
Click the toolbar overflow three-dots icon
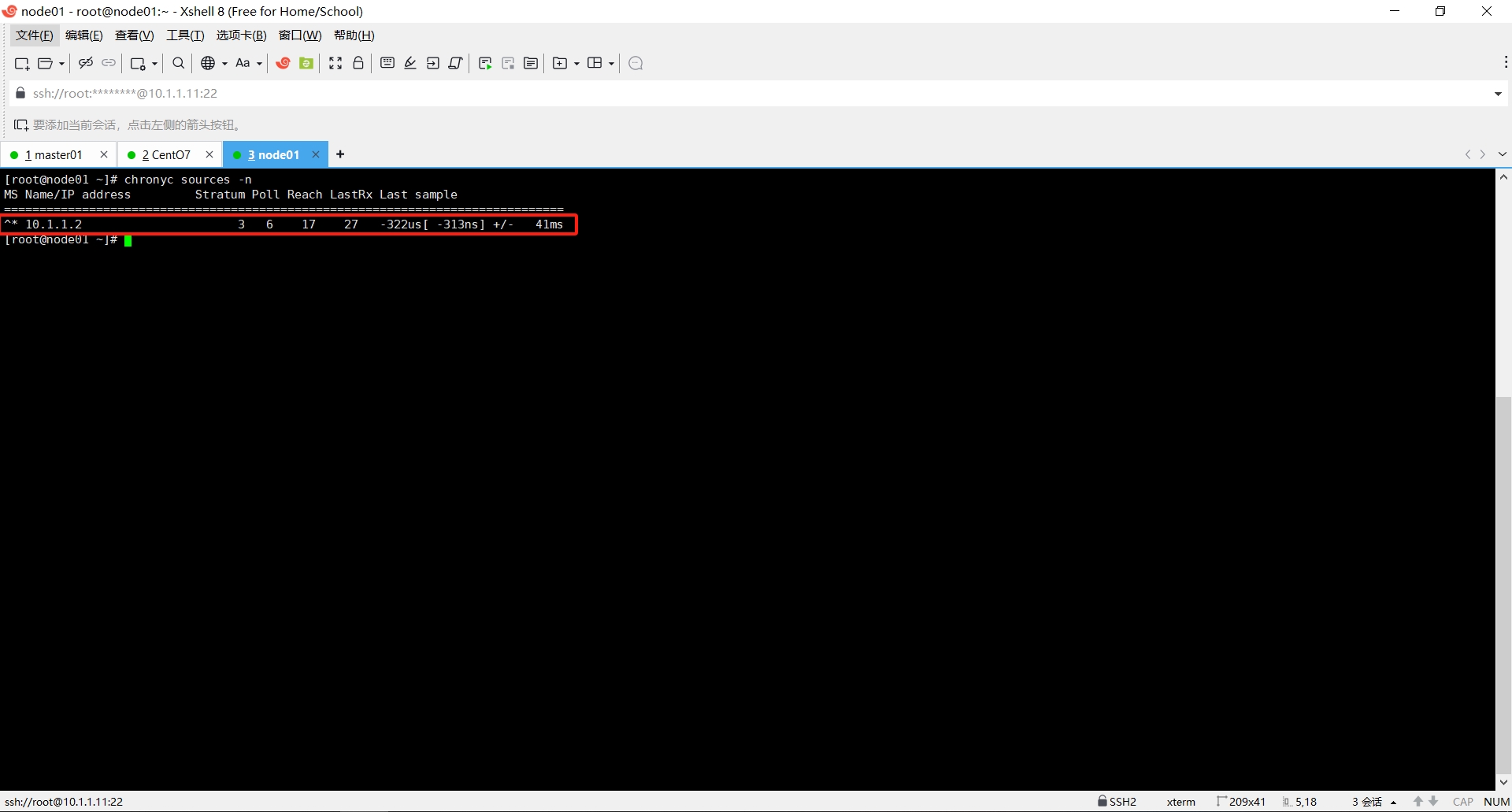[x=1506, y=62]
